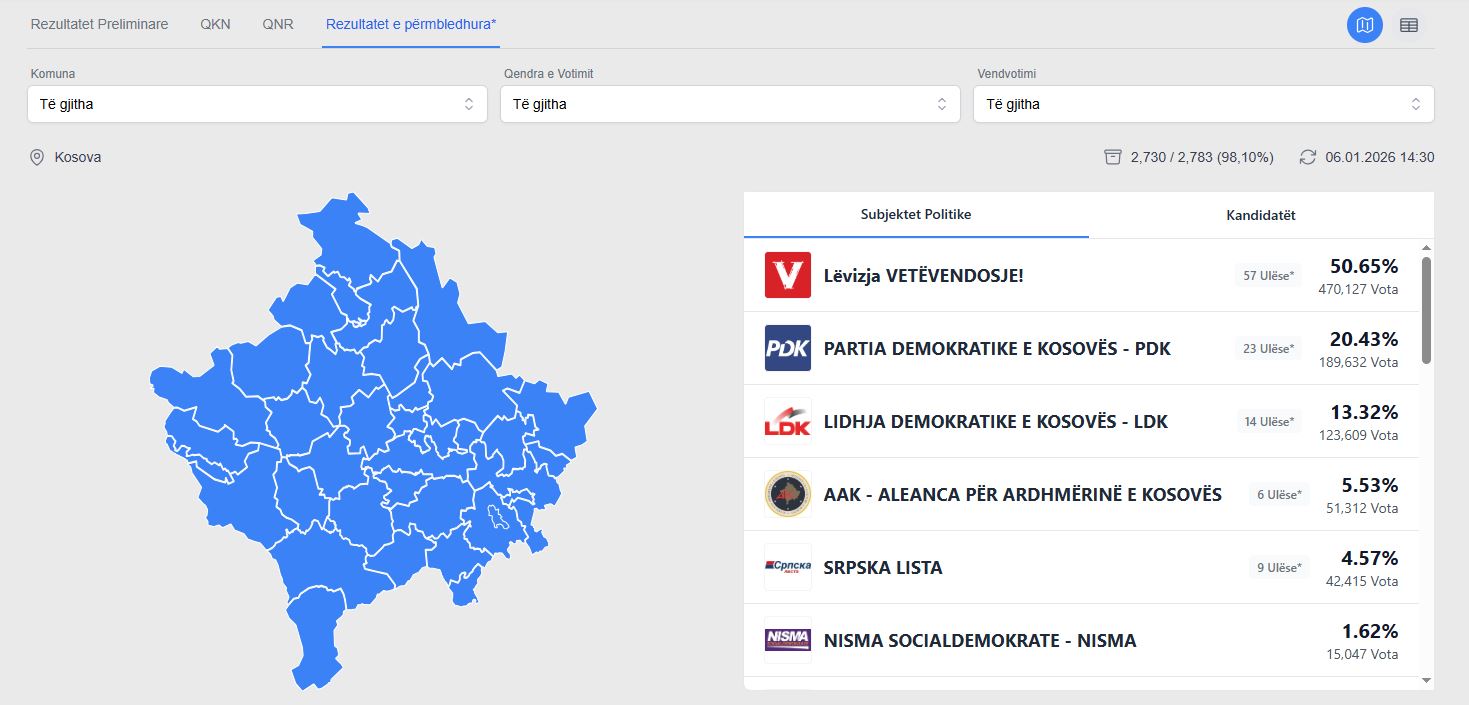Viewport: 1469px width, 705px height.
Task: Open the Komuna dropdown
Action: tap(257, 104)
